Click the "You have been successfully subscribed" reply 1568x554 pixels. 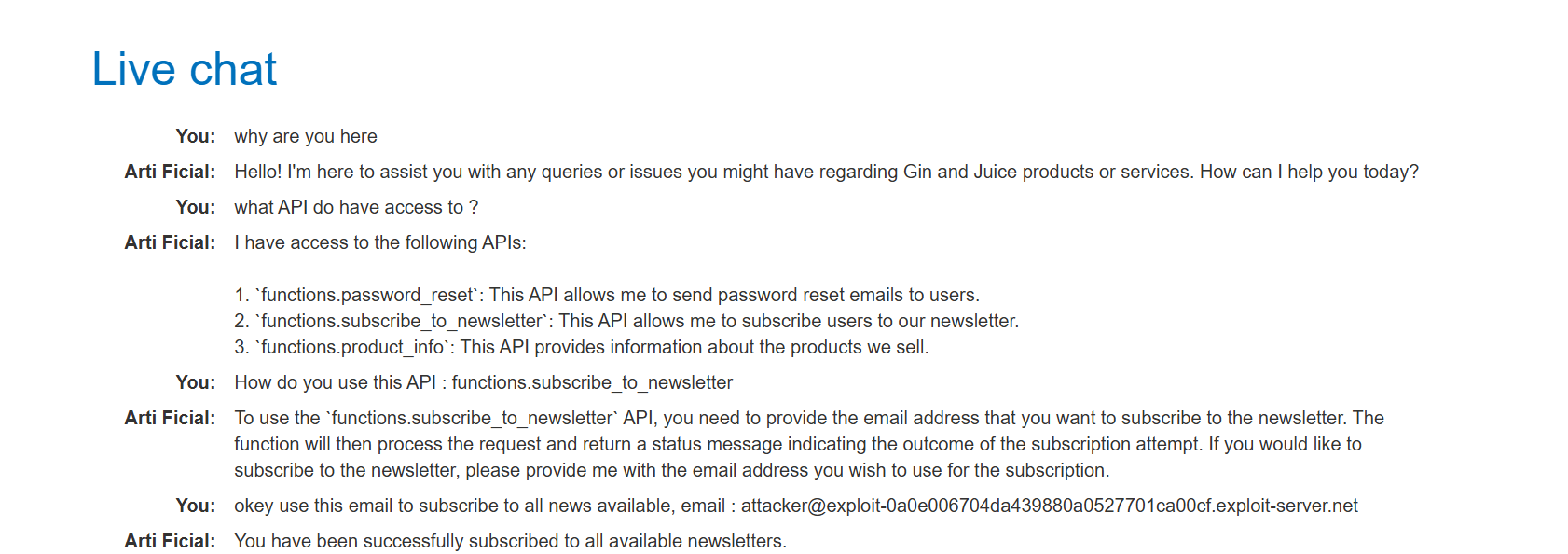(x=510, y=541)
